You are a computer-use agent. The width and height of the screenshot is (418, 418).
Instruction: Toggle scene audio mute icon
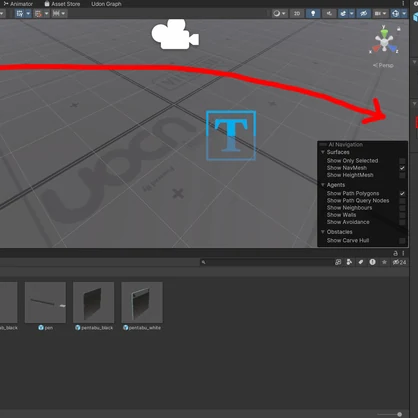pyautogui.click(x=329, y=14)
